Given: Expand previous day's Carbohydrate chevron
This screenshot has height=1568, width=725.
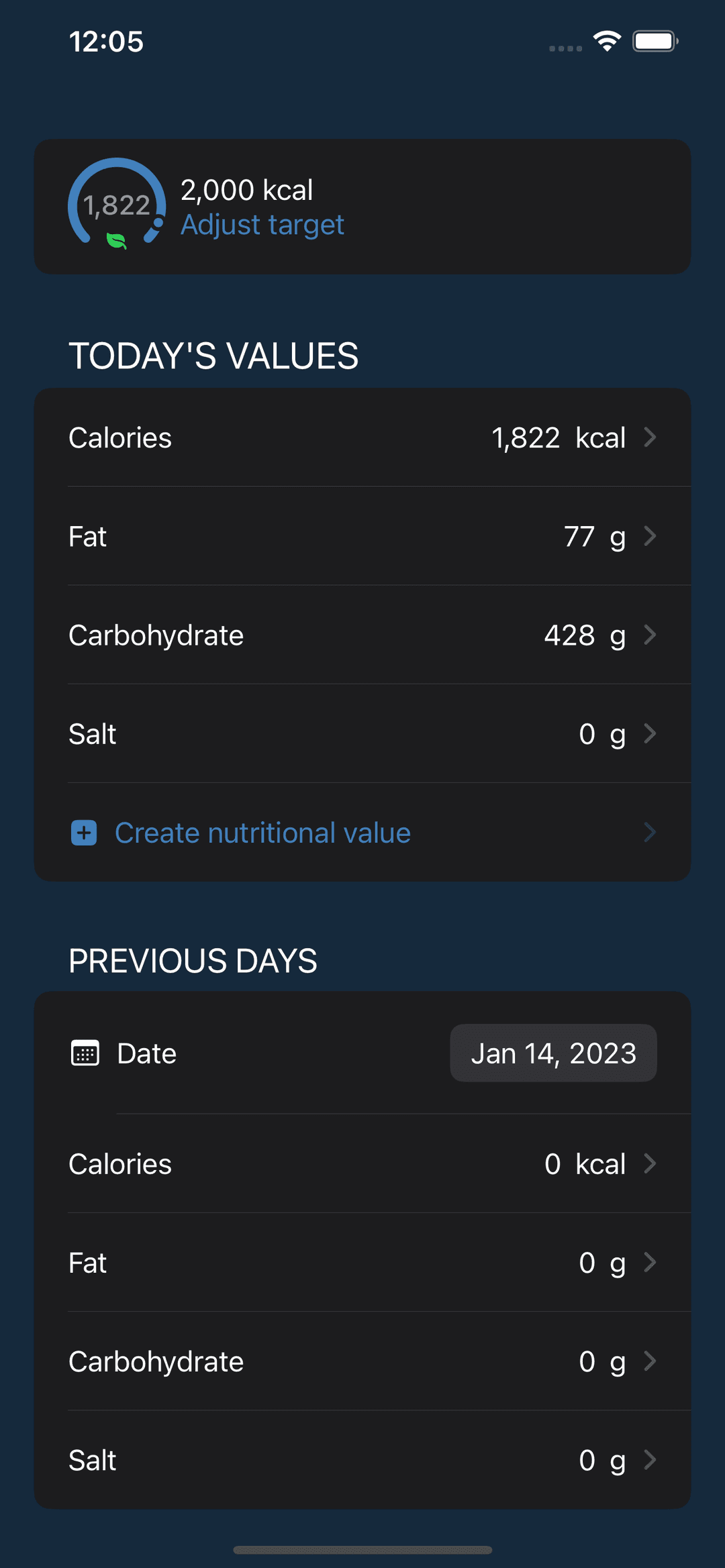Looking at the screenshot, I should click(650, 1361).
